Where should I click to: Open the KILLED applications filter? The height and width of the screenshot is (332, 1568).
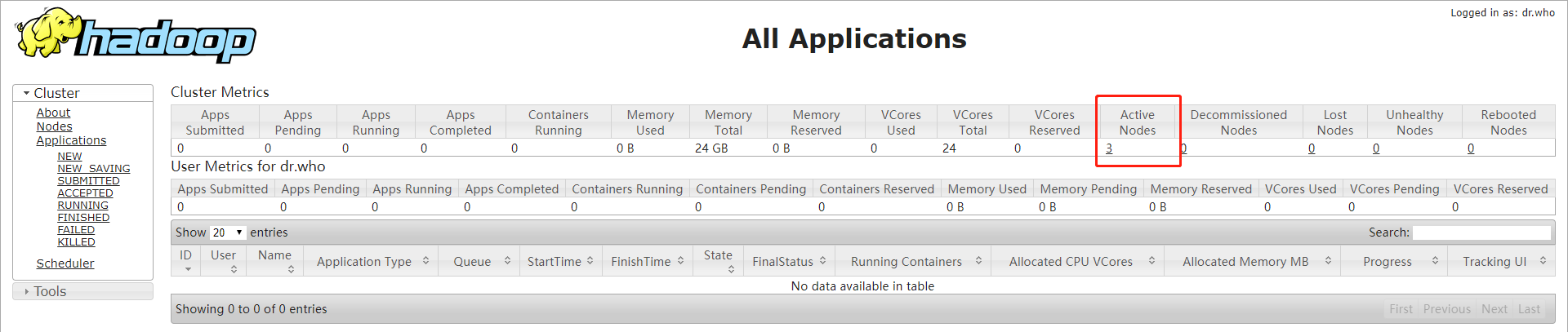click(x=76, y=242)
